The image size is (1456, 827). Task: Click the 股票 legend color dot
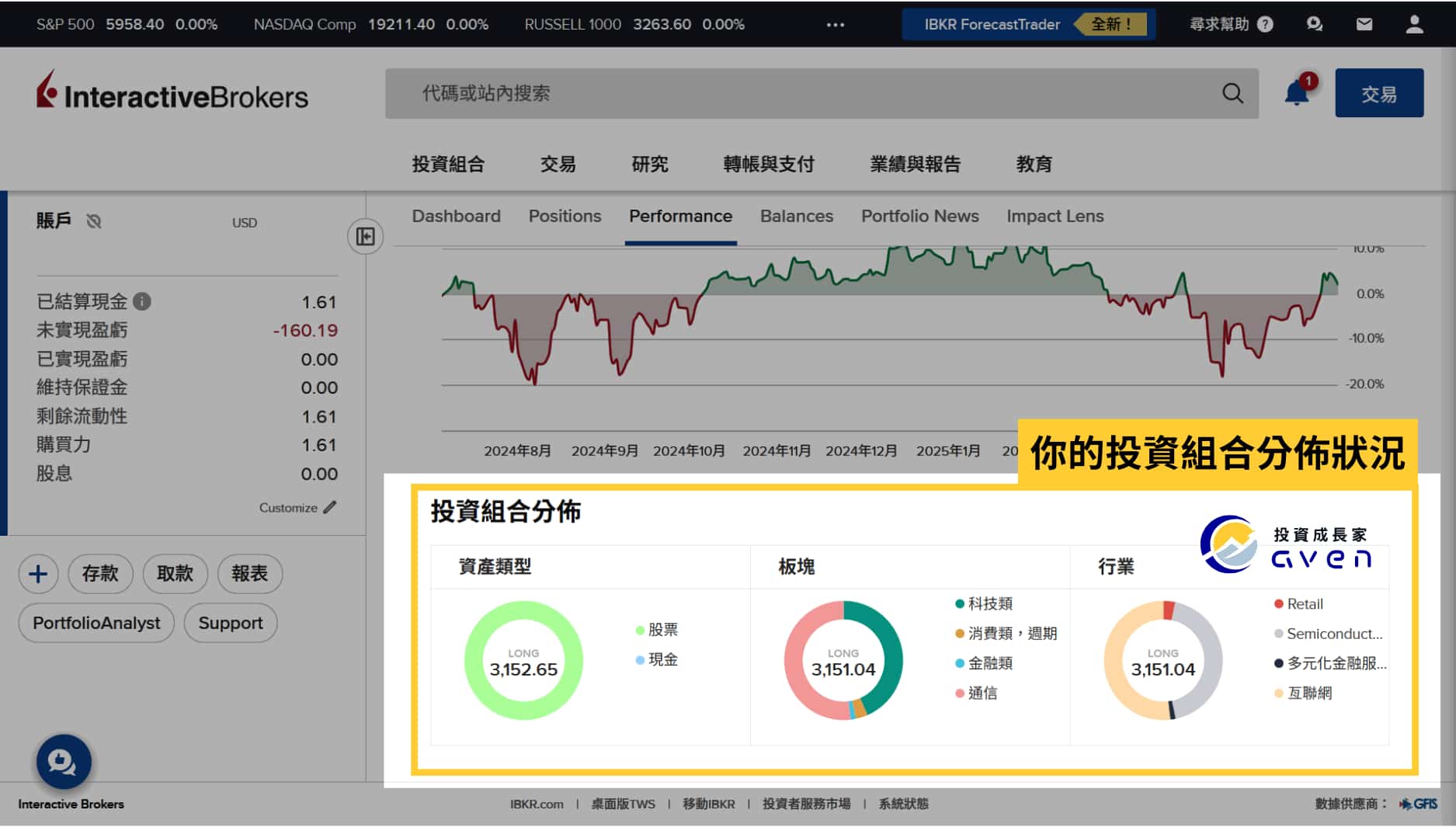click(x=640, y=630)
